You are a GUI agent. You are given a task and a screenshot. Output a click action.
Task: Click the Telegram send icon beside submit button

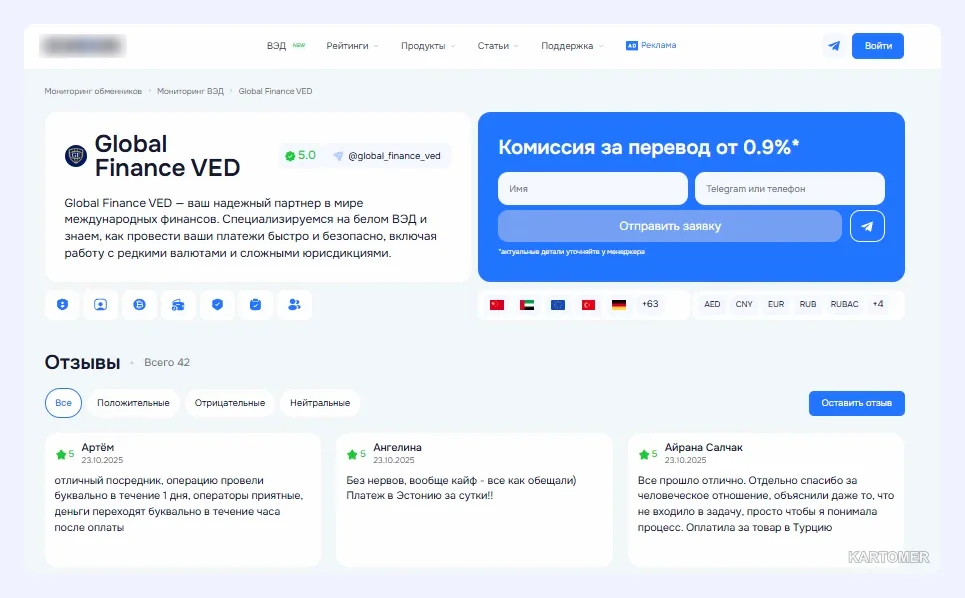(867, 226)
